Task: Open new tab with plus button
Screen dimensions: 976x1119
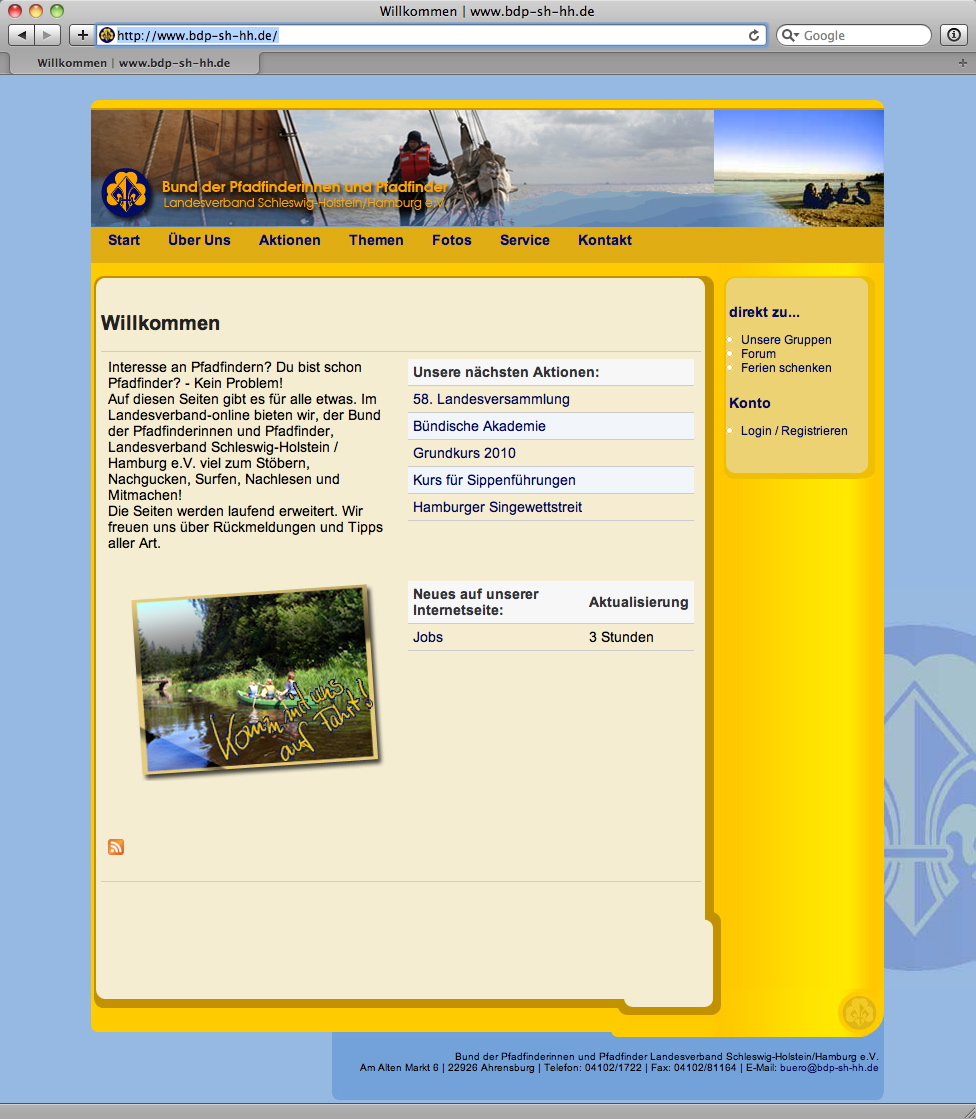Action: (961, 62)
